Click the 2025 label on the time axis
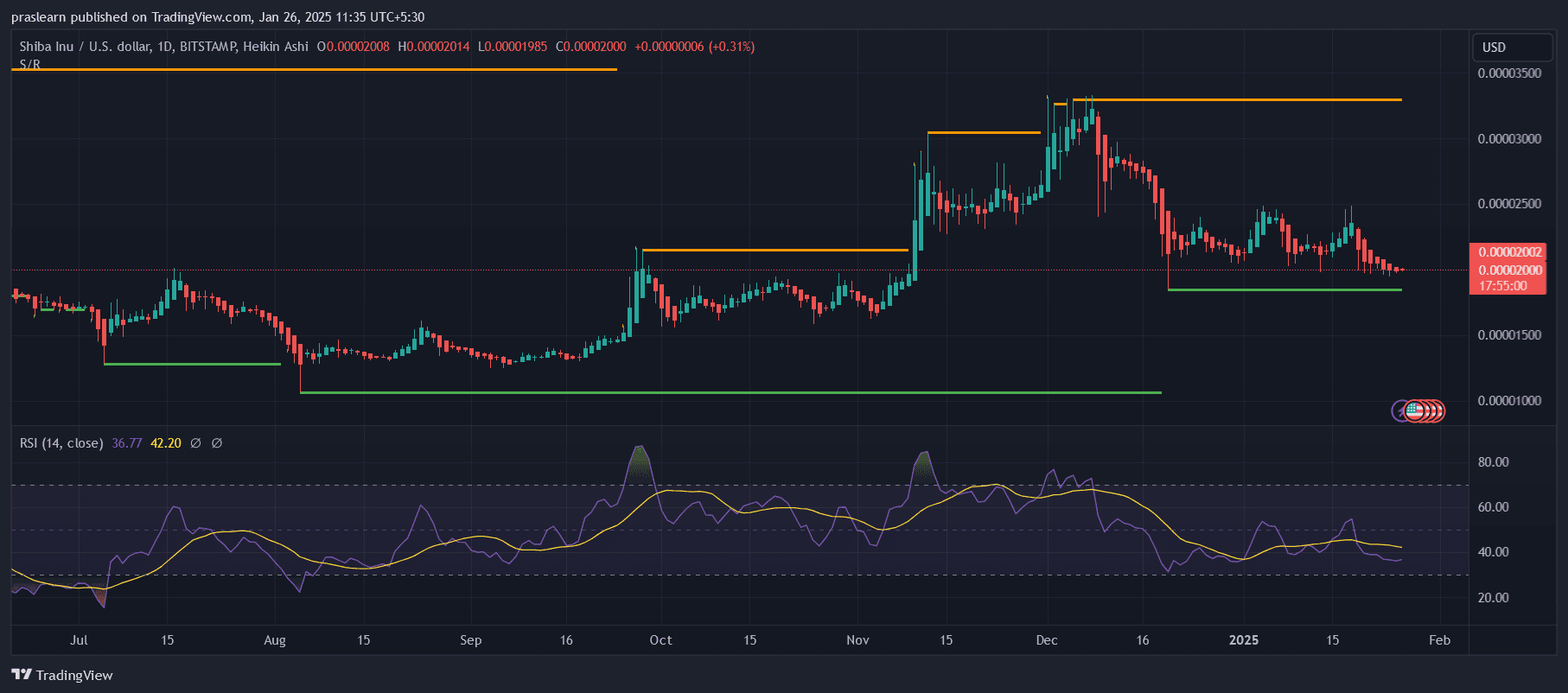This screenshot has width=1568, height=693. pos(1244,640)
